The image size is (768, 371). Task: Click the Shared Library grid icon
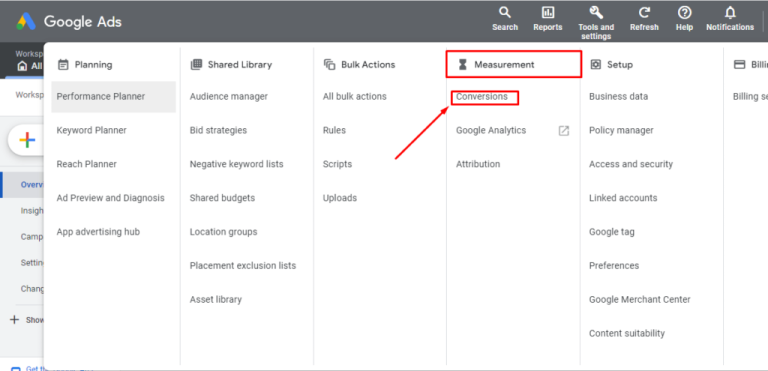click(196, 64)
